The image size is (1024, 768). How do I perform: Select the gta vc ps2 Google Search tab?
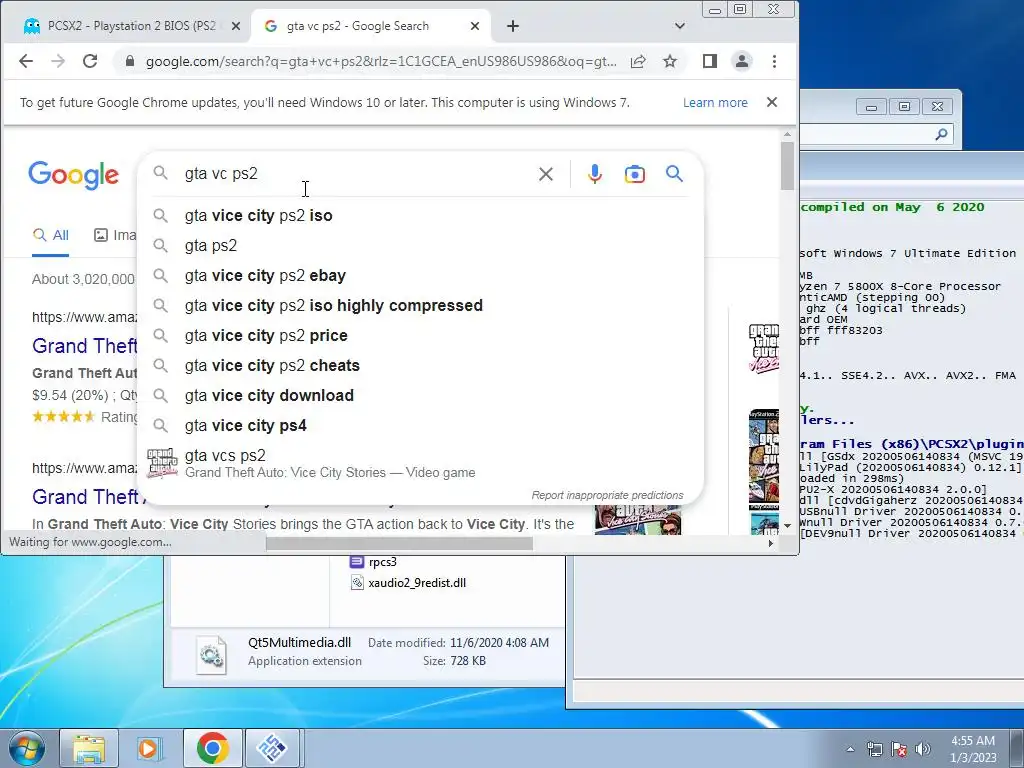[x=369, y=26]
